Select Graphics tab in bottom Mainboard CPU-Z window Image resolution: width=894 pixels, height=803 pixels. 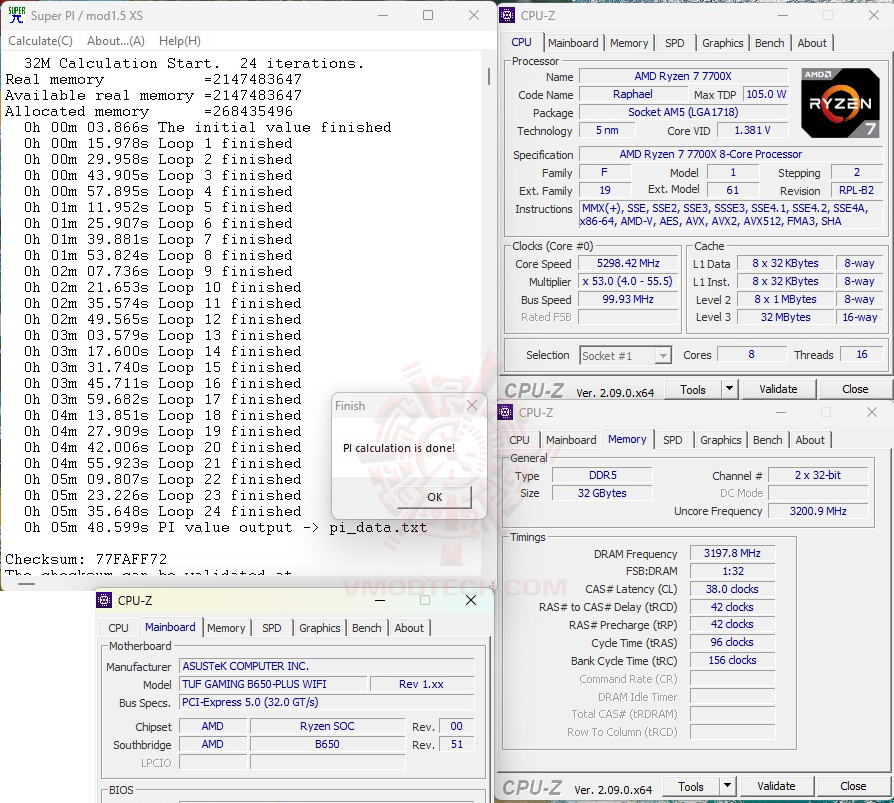pyautogui.click(x=319, y=628)
